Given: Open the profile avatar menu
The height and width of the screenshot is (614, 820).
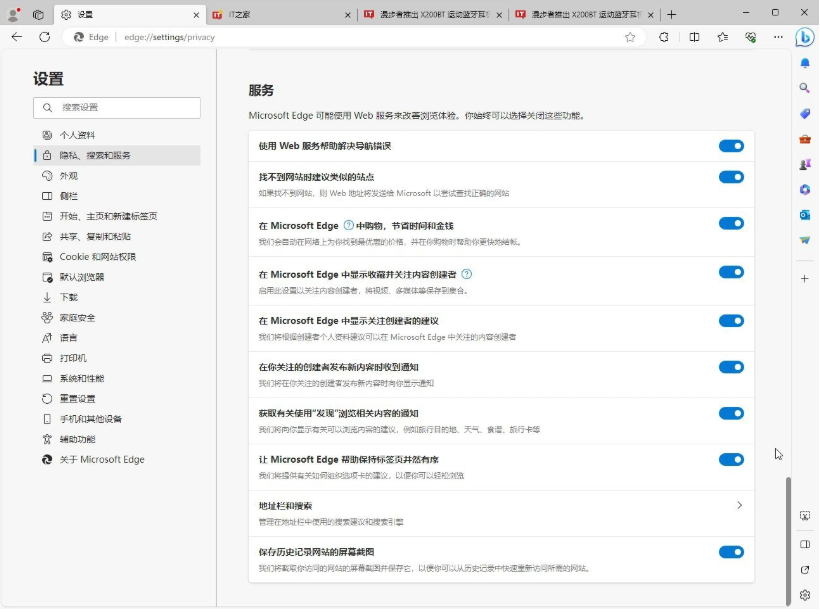Looking at the screenshot, I should pos(14,14).
